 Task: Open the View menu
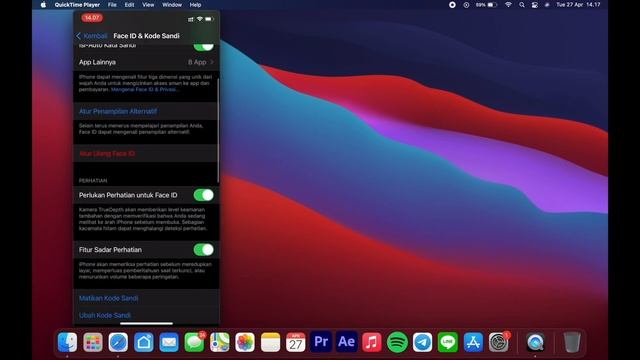tap(148, 5)
